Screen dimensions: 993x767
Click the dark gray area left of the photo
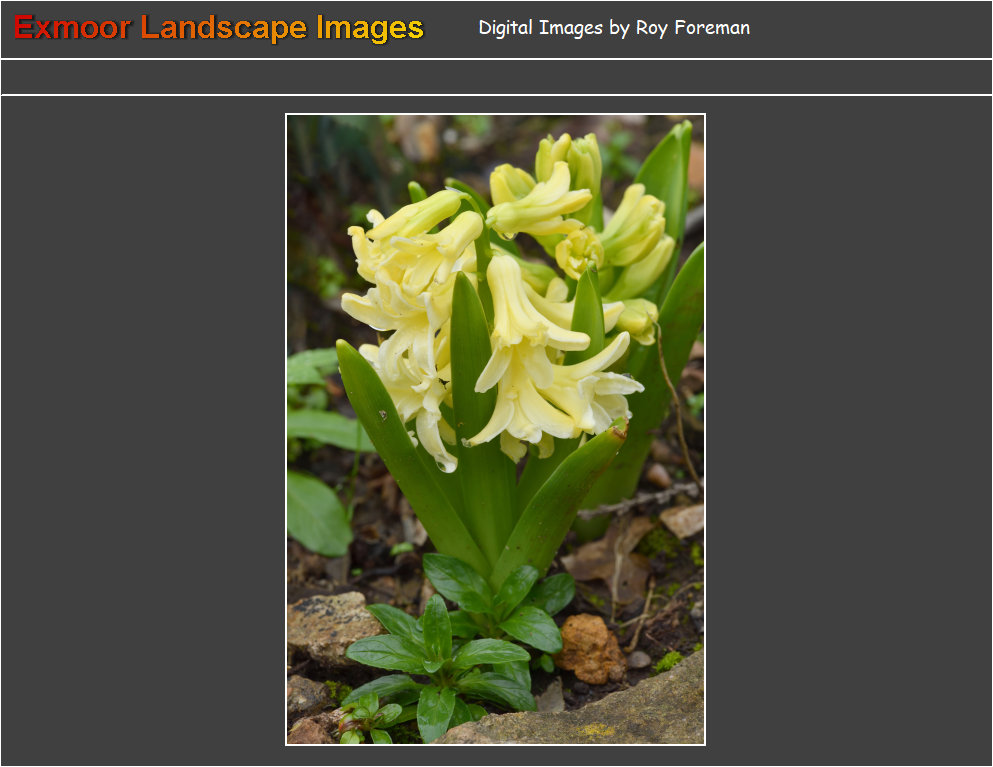(x=140, y=430)
